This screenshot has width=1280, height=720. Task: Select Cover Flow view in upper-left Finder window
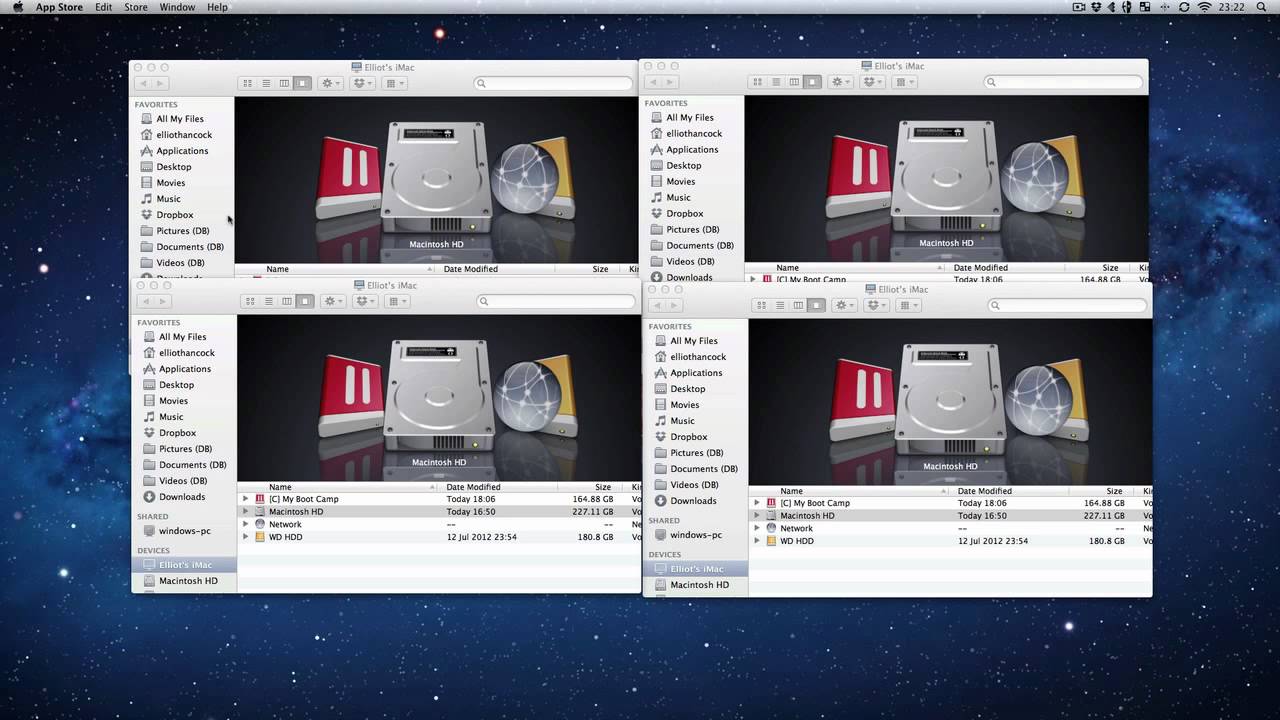302,83
